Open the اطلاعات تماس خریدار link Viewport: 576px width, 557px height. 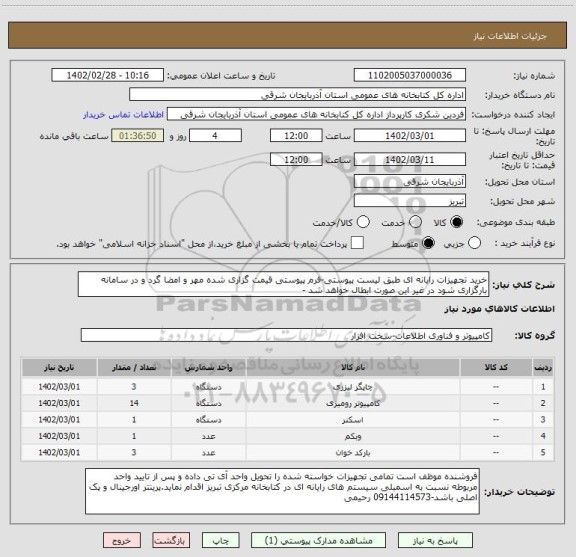point(123,115)
